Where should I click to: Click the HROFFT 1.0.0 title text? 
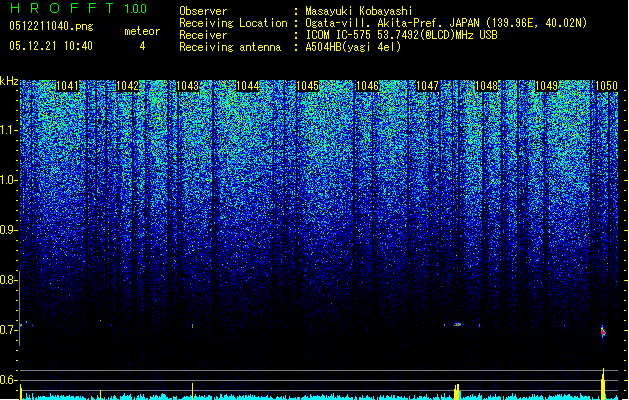[79, 8]
